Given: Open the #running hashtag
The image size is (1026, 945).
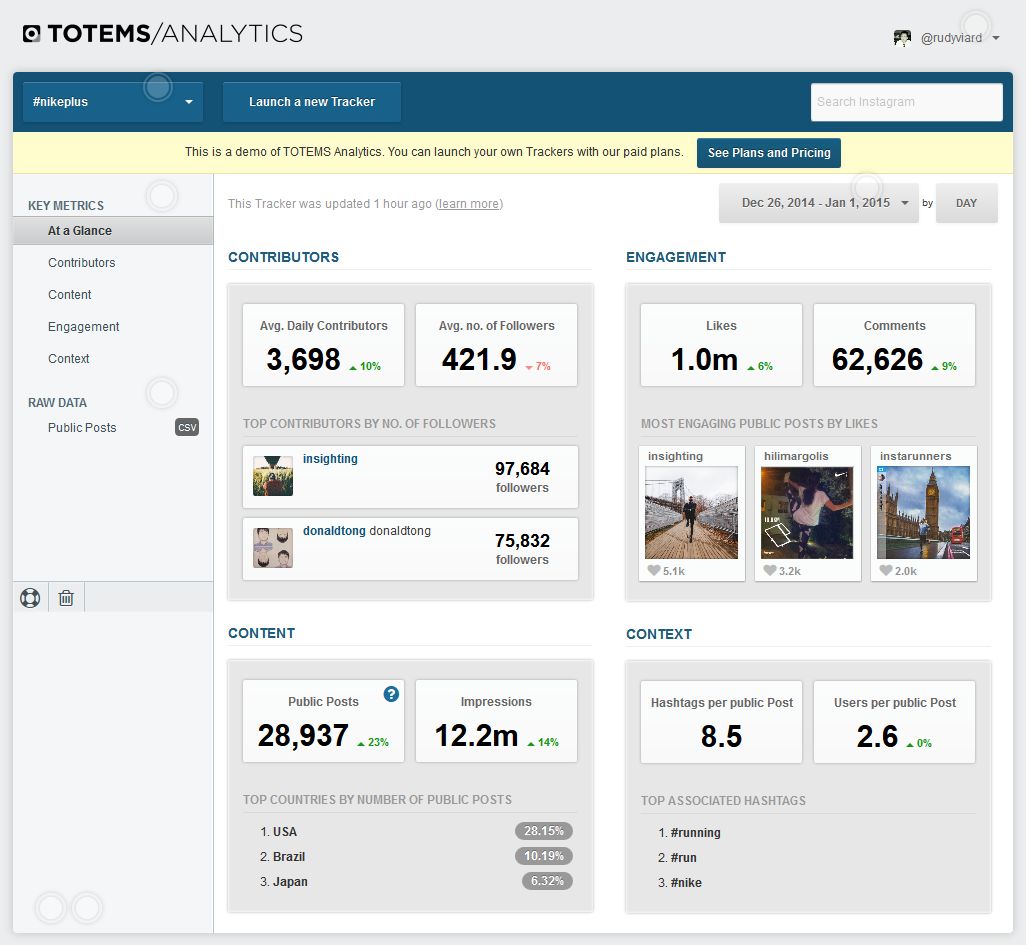Looking at the screenshot, I should click(x=695, y=832).
